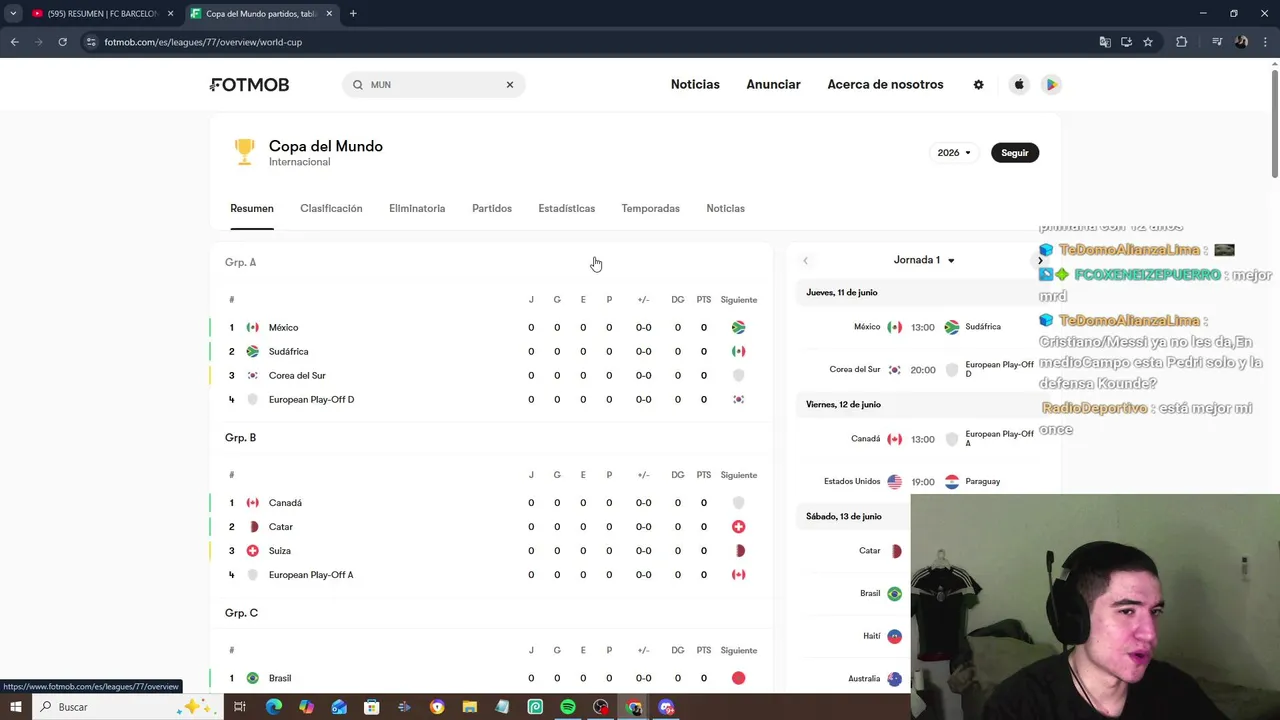The width and height of the screenshot is (1280, 720).
Task: Click Noticias in top navigation
Action: point(695,85)
